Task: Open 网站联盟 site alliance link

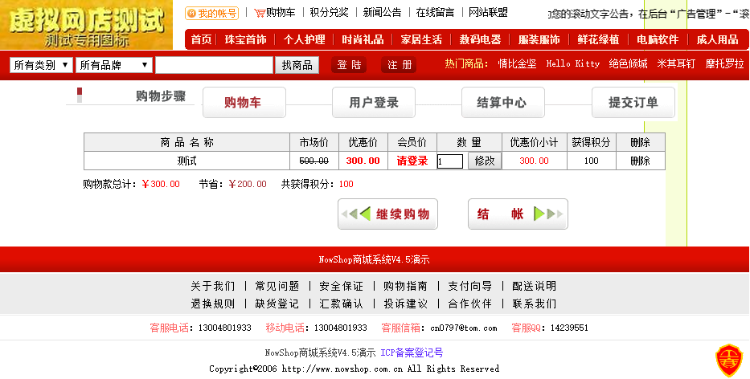Action: point(488,12)
